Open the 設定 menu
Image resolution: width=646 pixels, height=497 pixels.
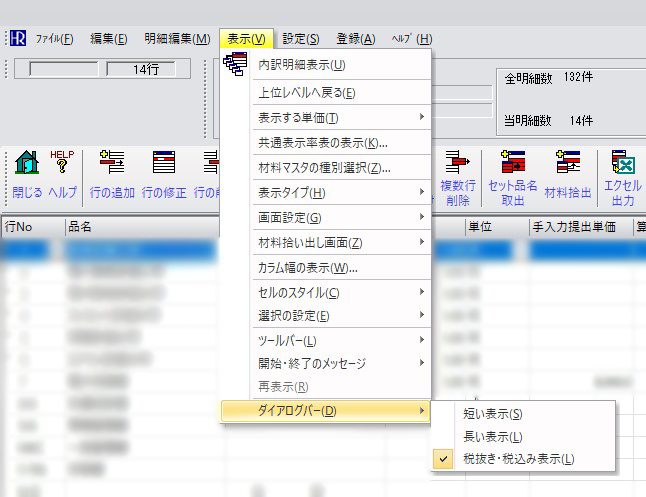300,39
